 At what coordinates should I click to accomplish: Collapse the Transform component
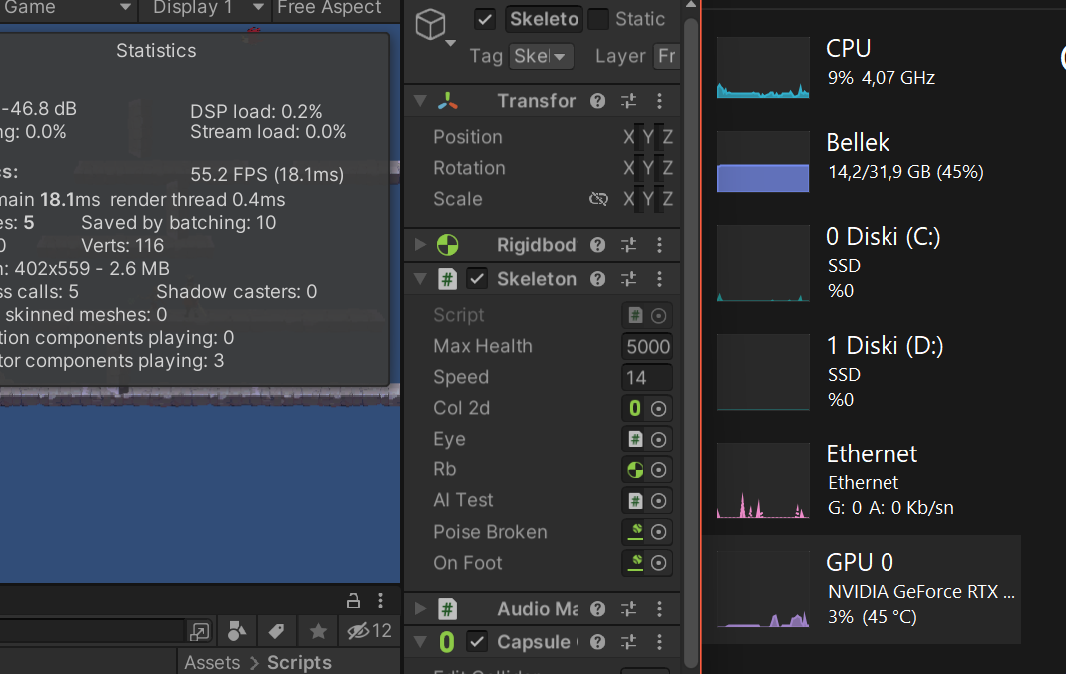(x=420, y=101)
